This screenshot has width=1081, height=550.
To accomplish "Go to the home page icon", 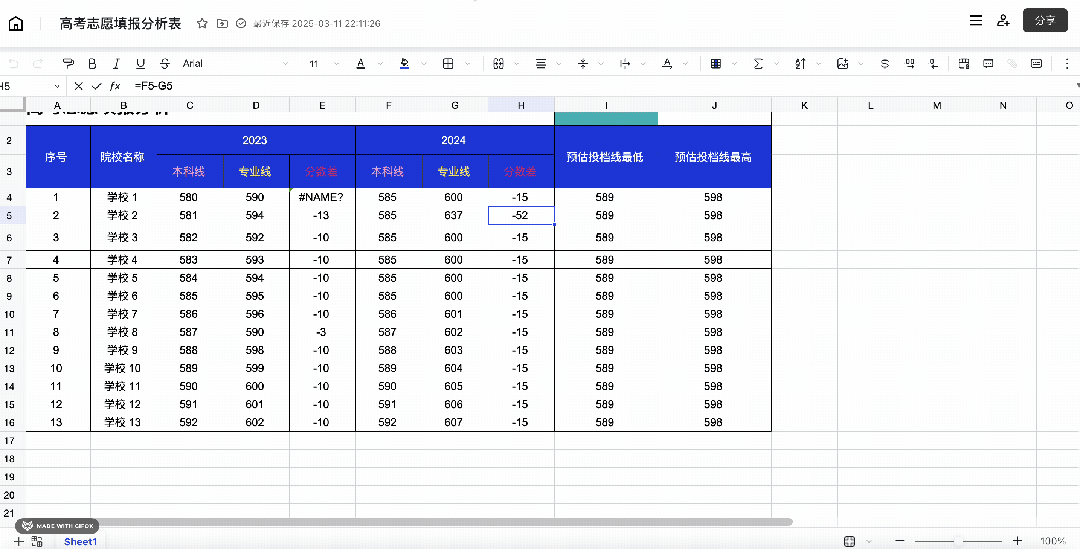I will click(x=16, y=23).
